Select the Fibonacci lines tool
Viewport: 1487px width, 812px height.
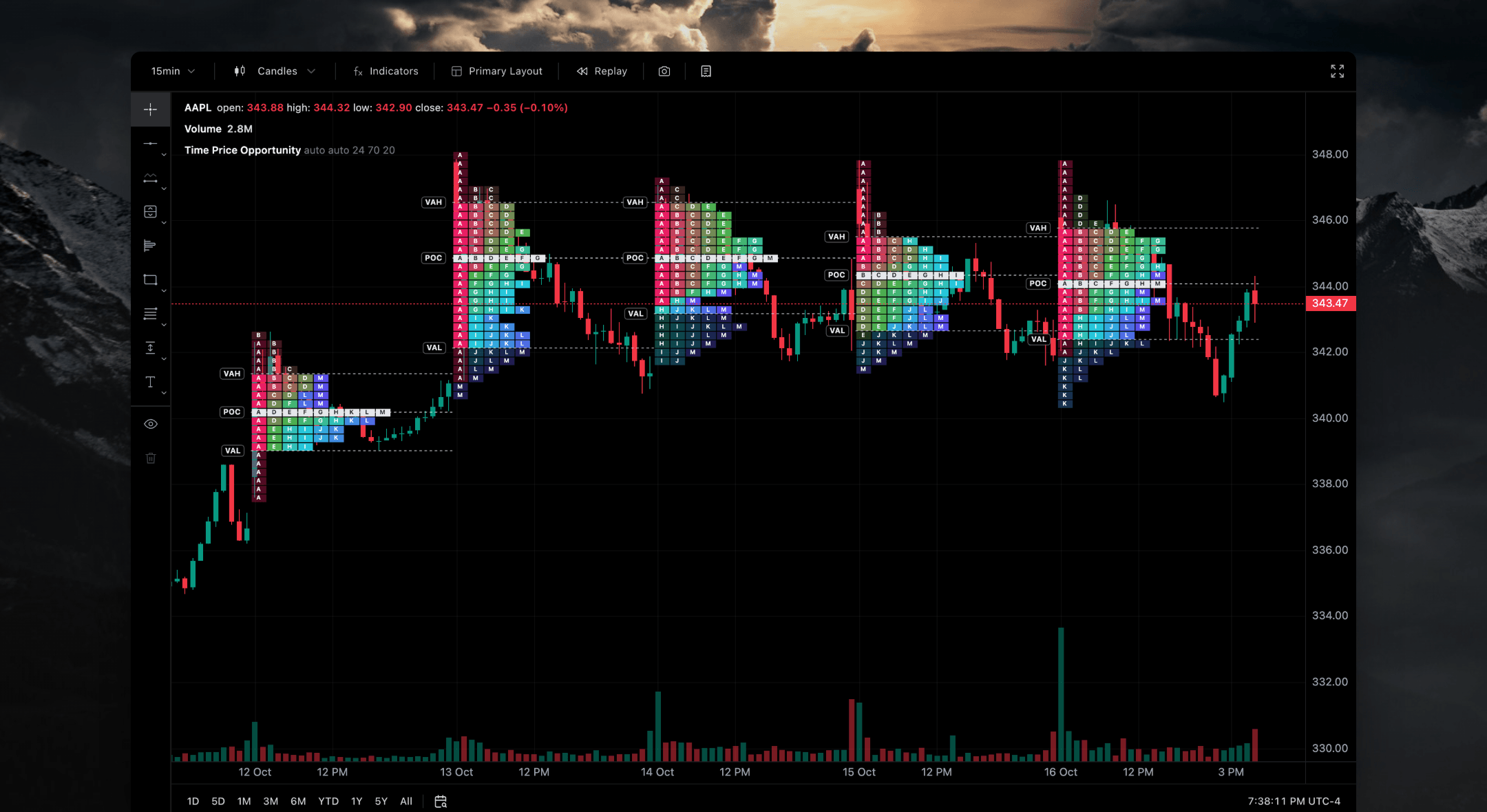150,314
